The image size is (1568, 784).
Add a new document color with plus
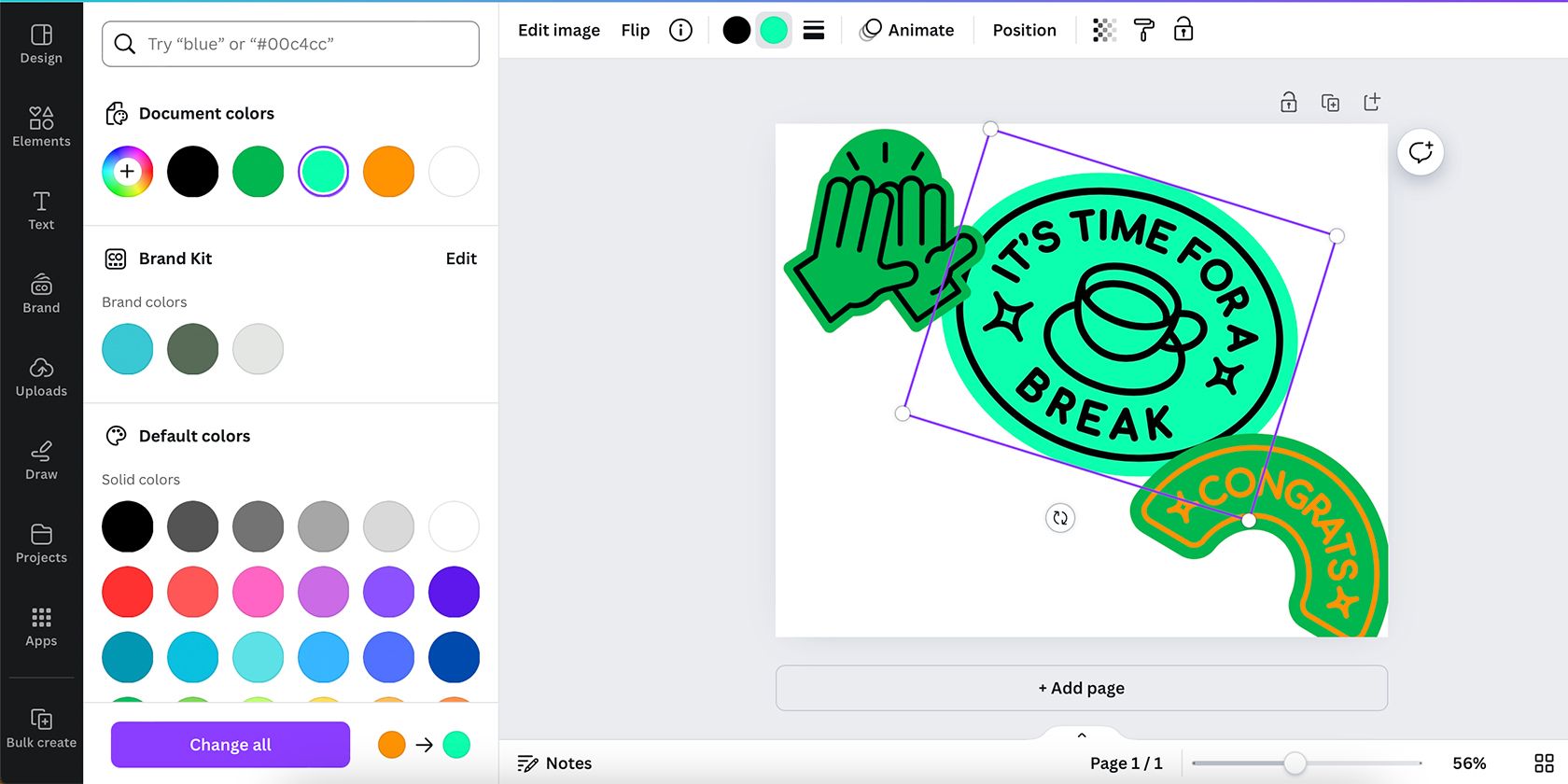[128, 172]
